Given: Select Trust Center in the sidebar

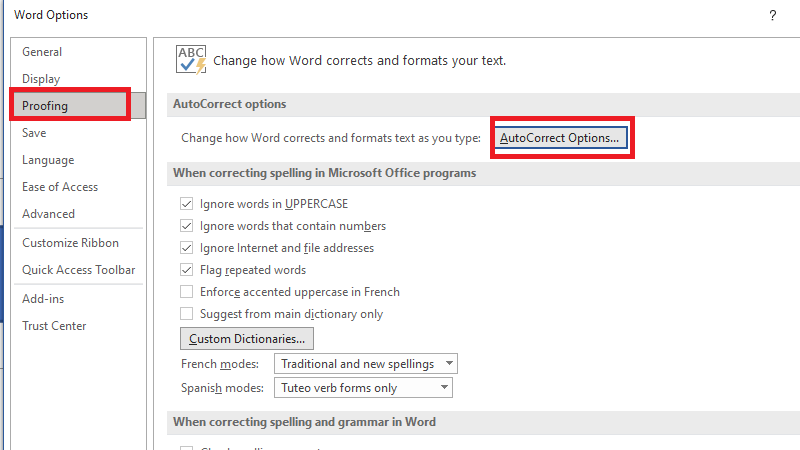Looking at the screenshot, I should (54, 326).
